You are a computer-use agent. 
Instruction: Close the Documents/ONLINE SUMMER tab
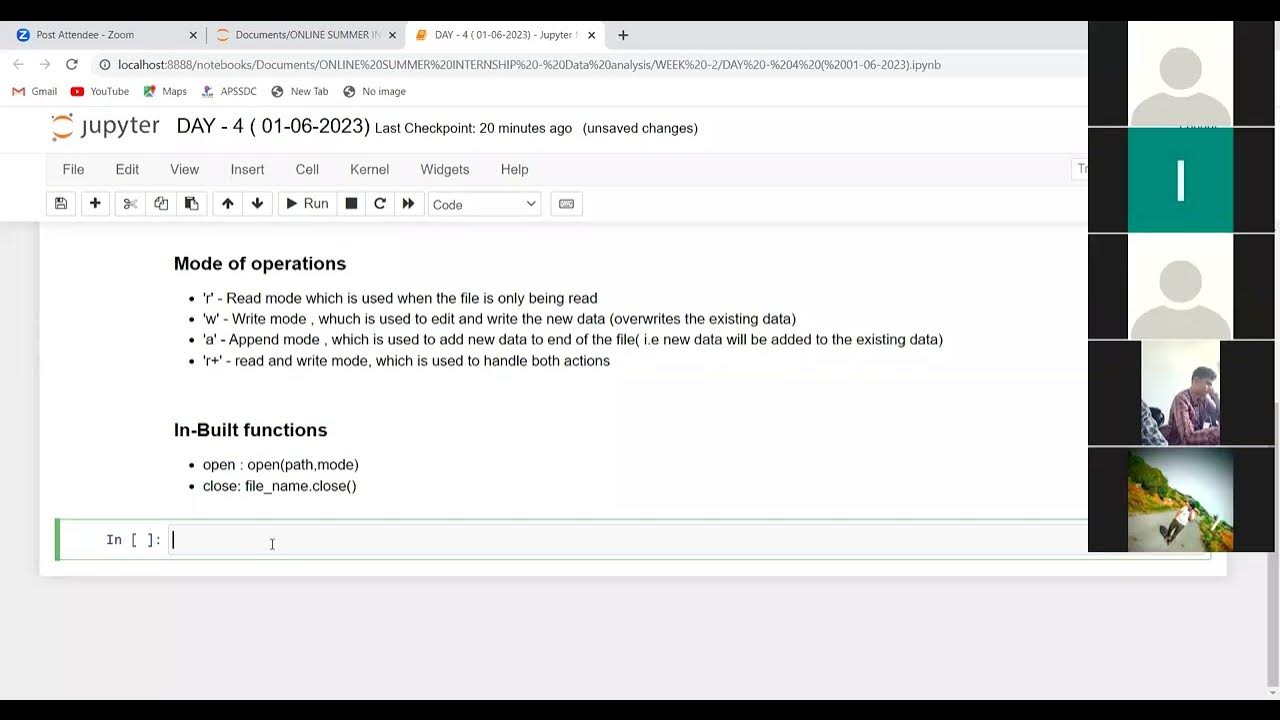click(392, 35)
